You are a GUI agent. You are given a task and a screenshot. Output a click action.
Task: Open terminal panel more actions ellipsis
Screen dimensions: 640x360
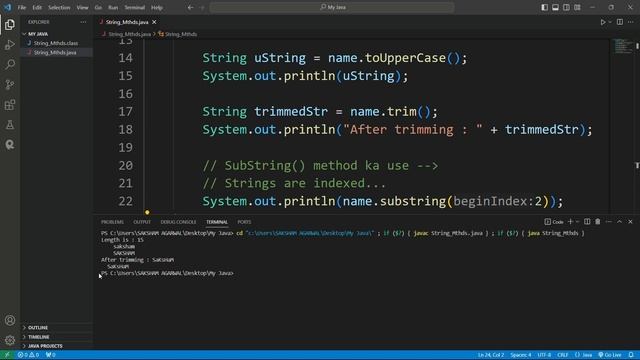(609, 222)
